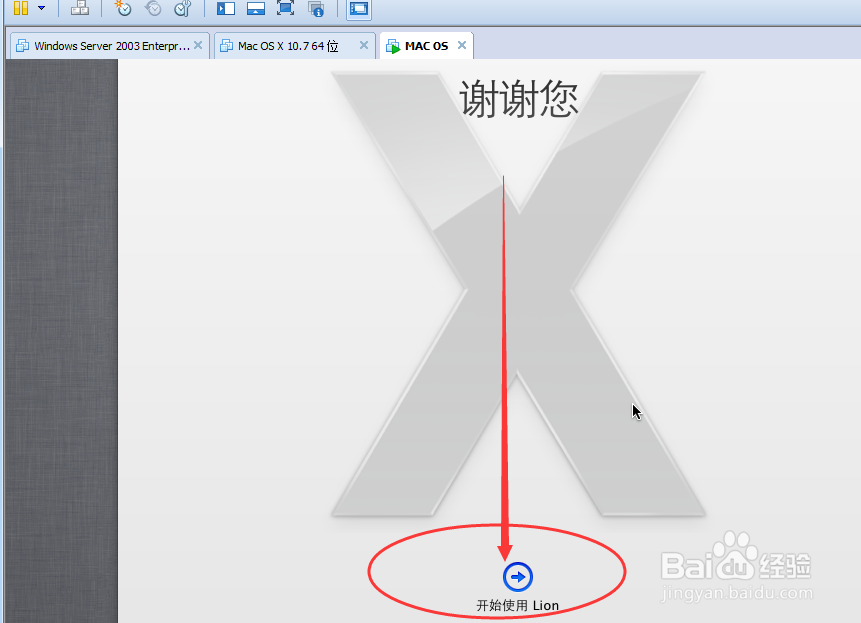This screenshot has height=623, width=861.
Task: Enter full screen mode
Action: pyautogui.click(x=286, y=8)
